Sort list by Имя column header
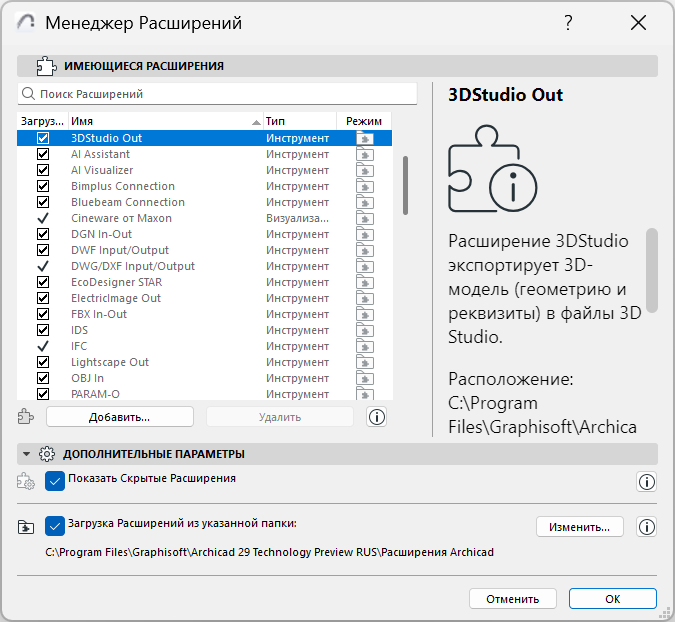The image size is (675, 622). coord(165,121)
